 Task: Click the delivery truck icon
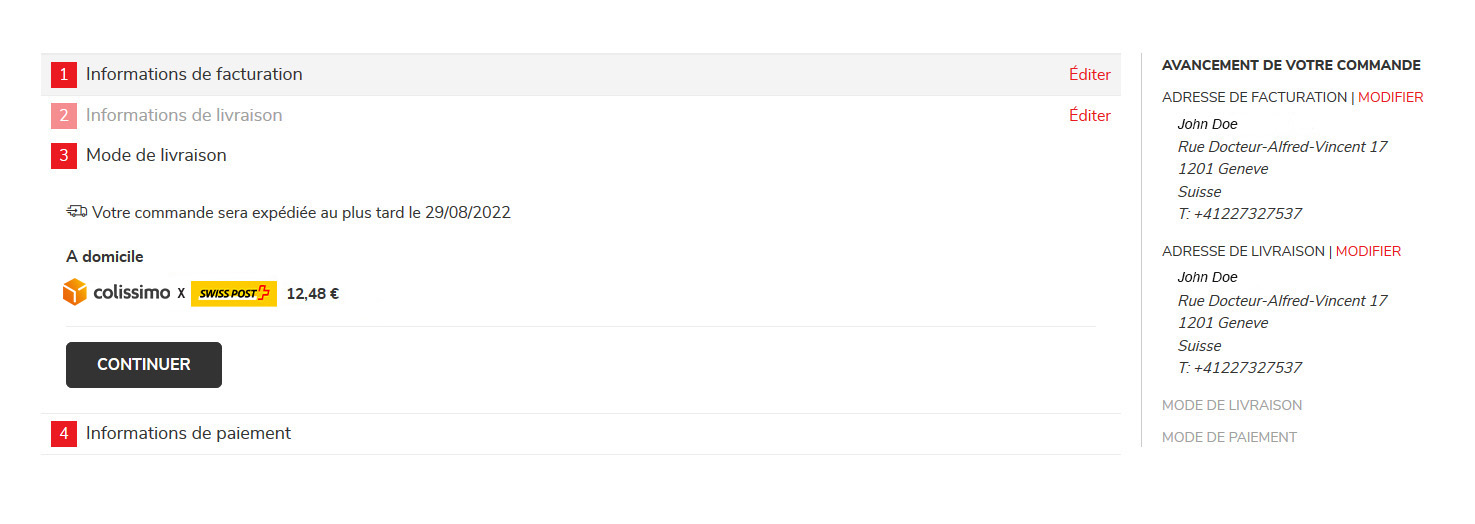pos(77,211)
